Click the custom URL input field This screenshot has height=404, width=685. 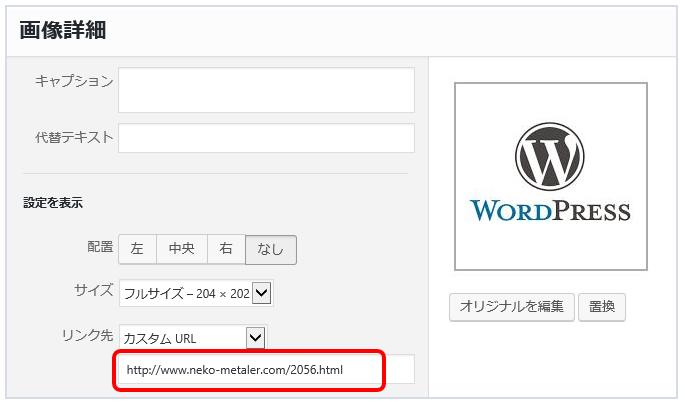point(266,369)
